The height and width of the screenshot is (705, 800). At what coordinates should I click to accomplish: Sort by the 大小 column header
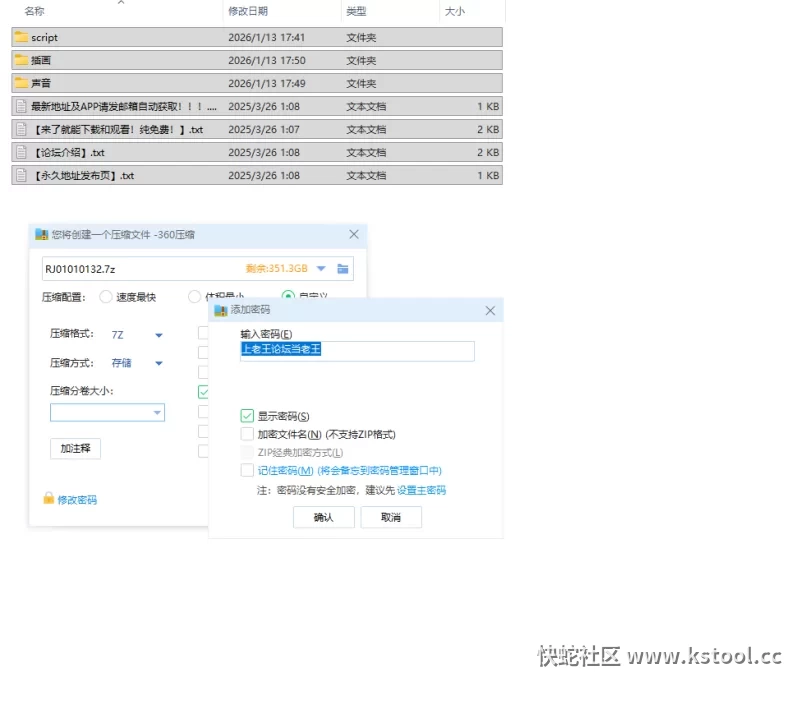coord(455,11)
